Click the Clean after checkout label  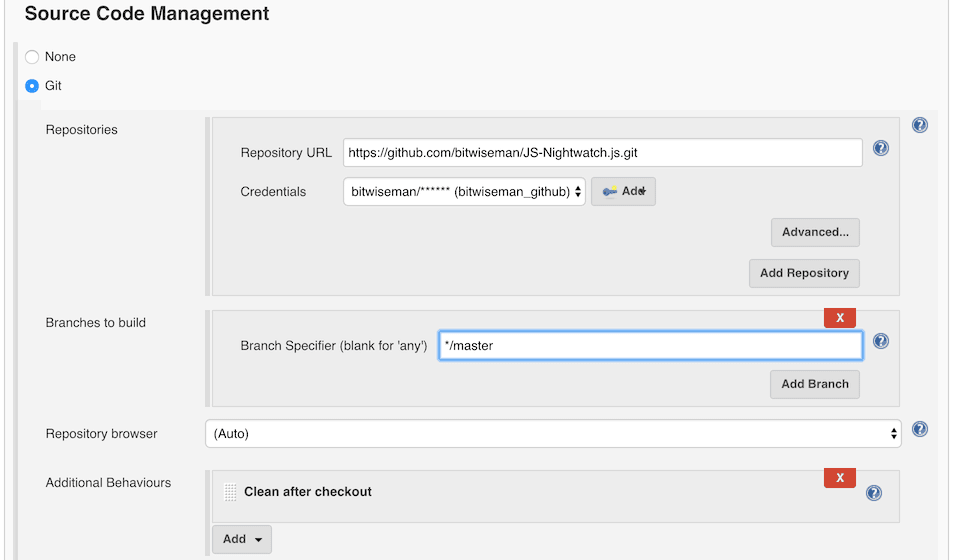pyautogui.click(x=307, y=492)
